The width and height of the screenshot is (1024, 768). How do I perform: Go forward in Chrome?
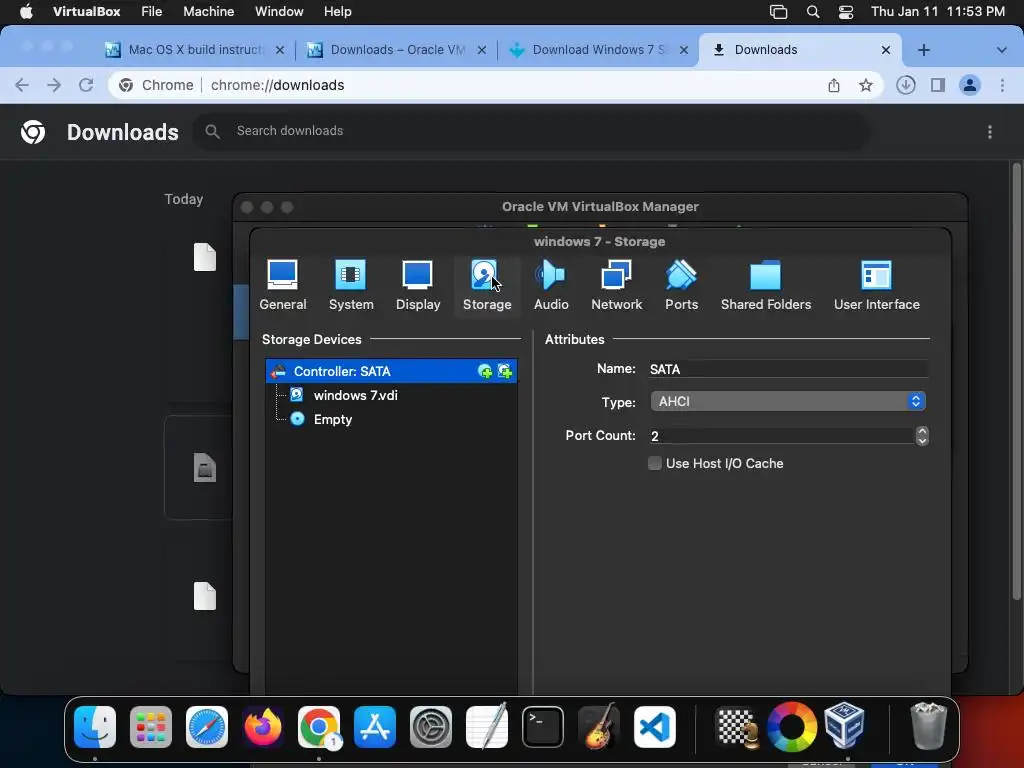[x=54, y=85]
